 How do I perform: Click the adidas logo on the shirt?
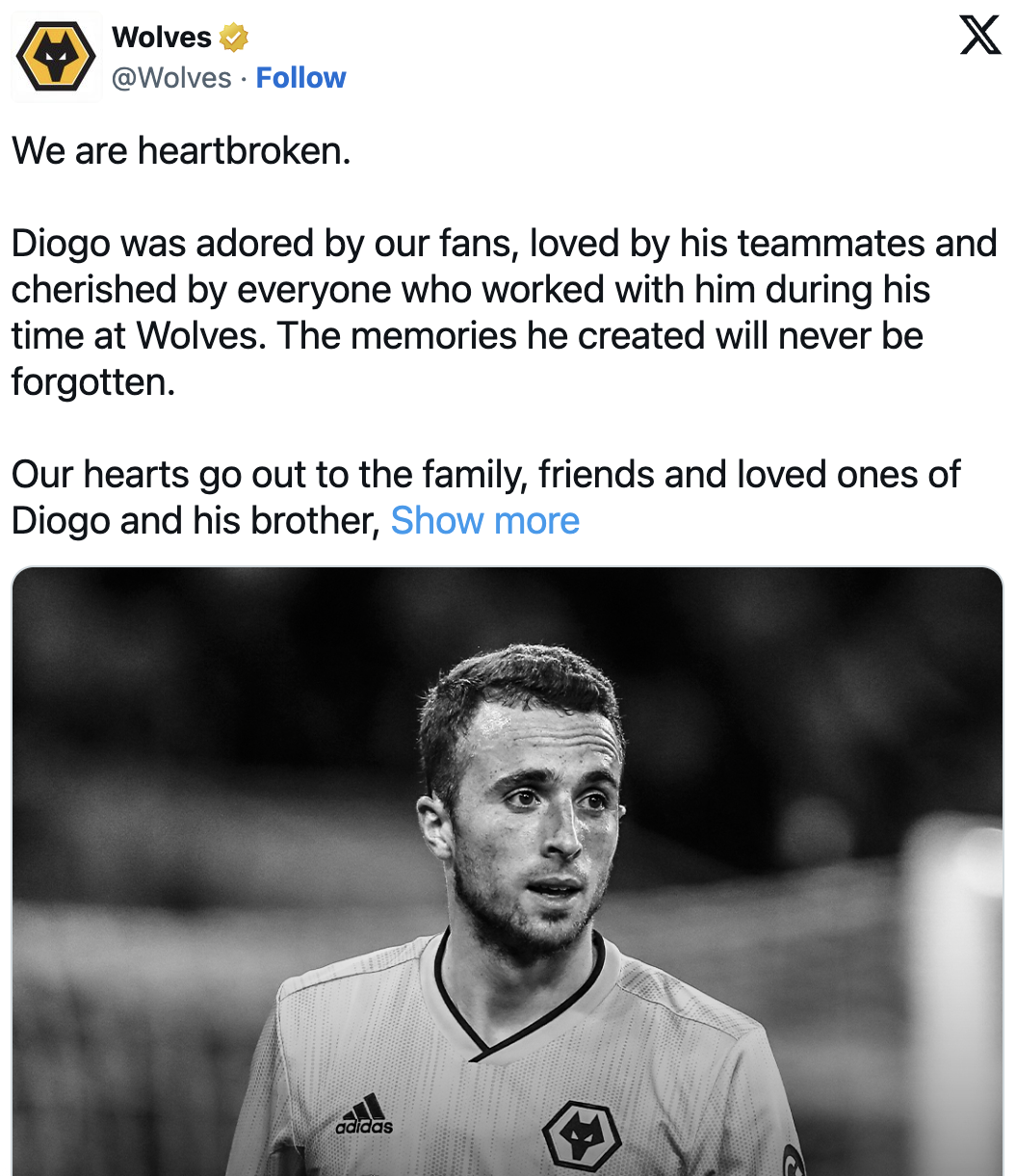364,1114
